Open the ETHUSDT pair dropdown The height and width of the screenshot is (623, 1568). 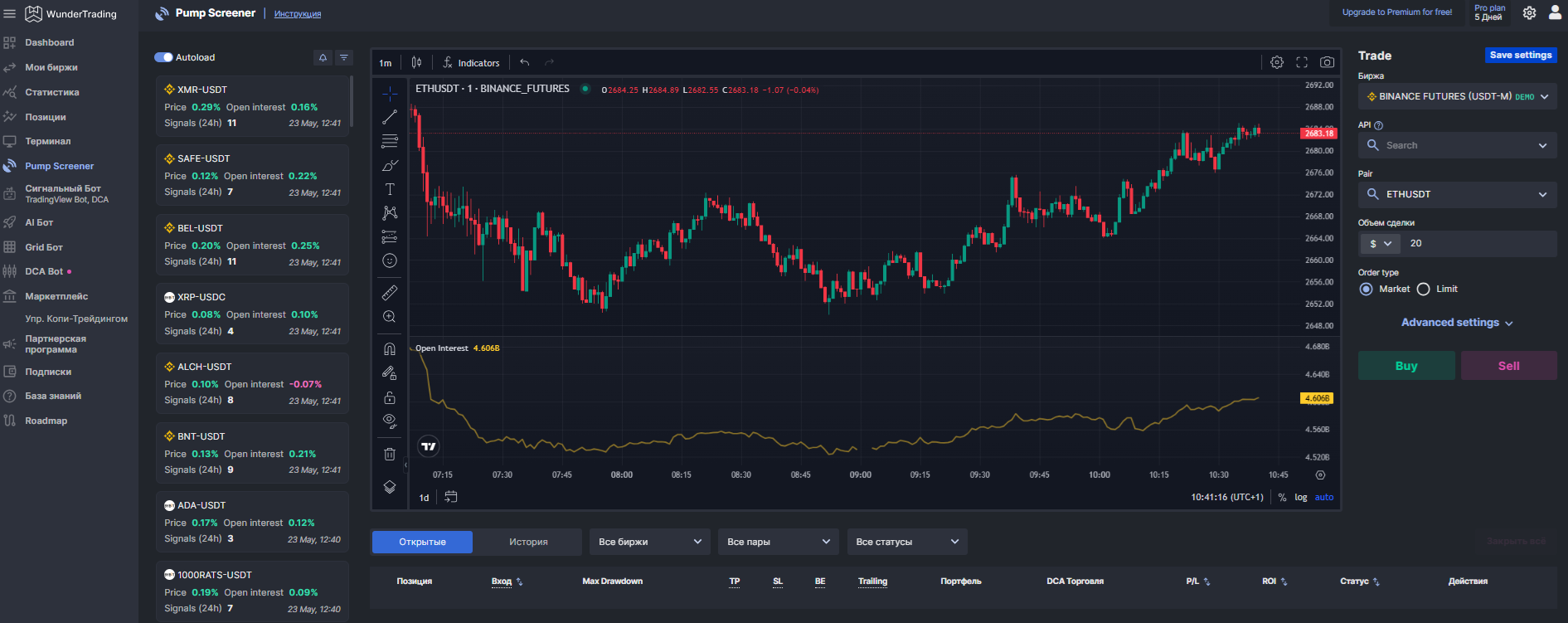coord(1458,194)
